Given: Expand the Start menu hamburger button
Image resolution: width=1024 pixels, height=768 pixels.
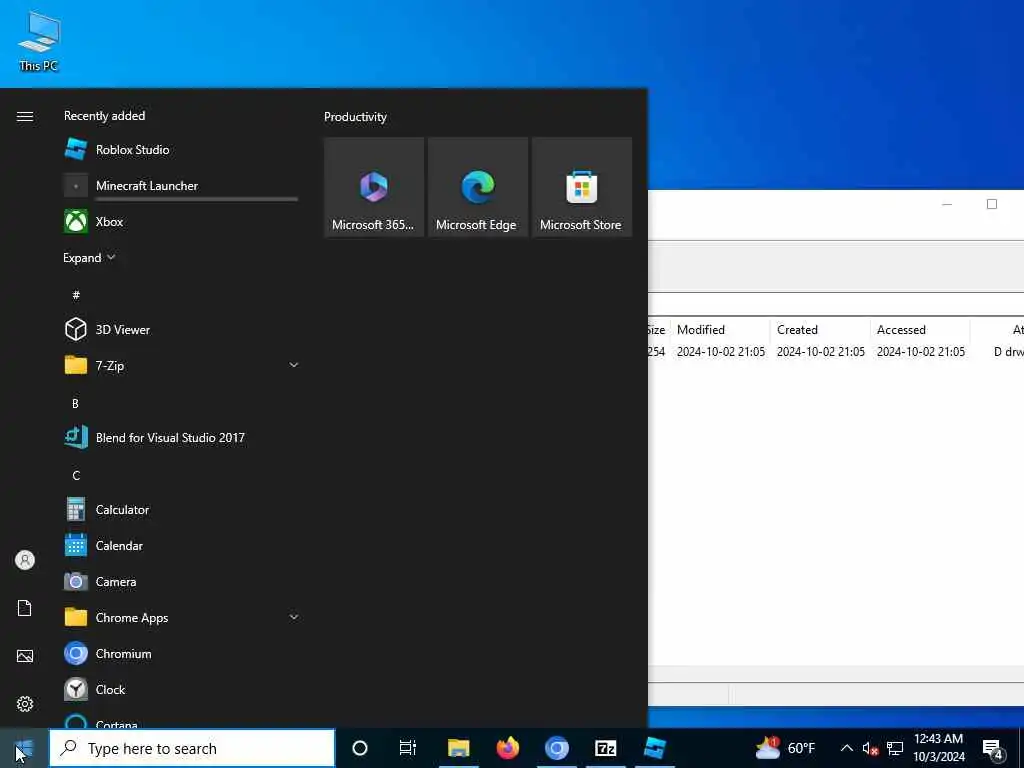Looking at the screenshot, I should (x=25, y=116).
